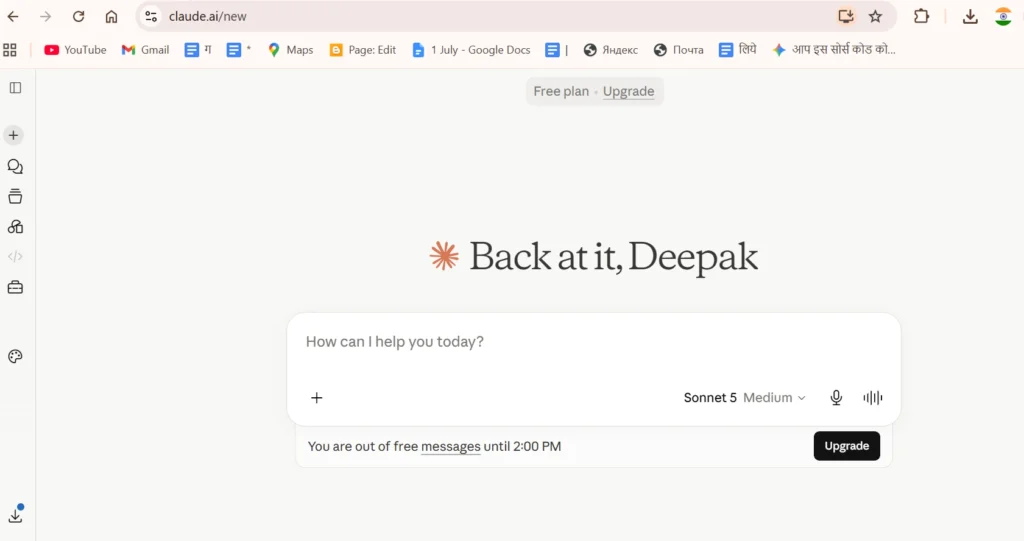Click the microphone dictation icon

836,397
